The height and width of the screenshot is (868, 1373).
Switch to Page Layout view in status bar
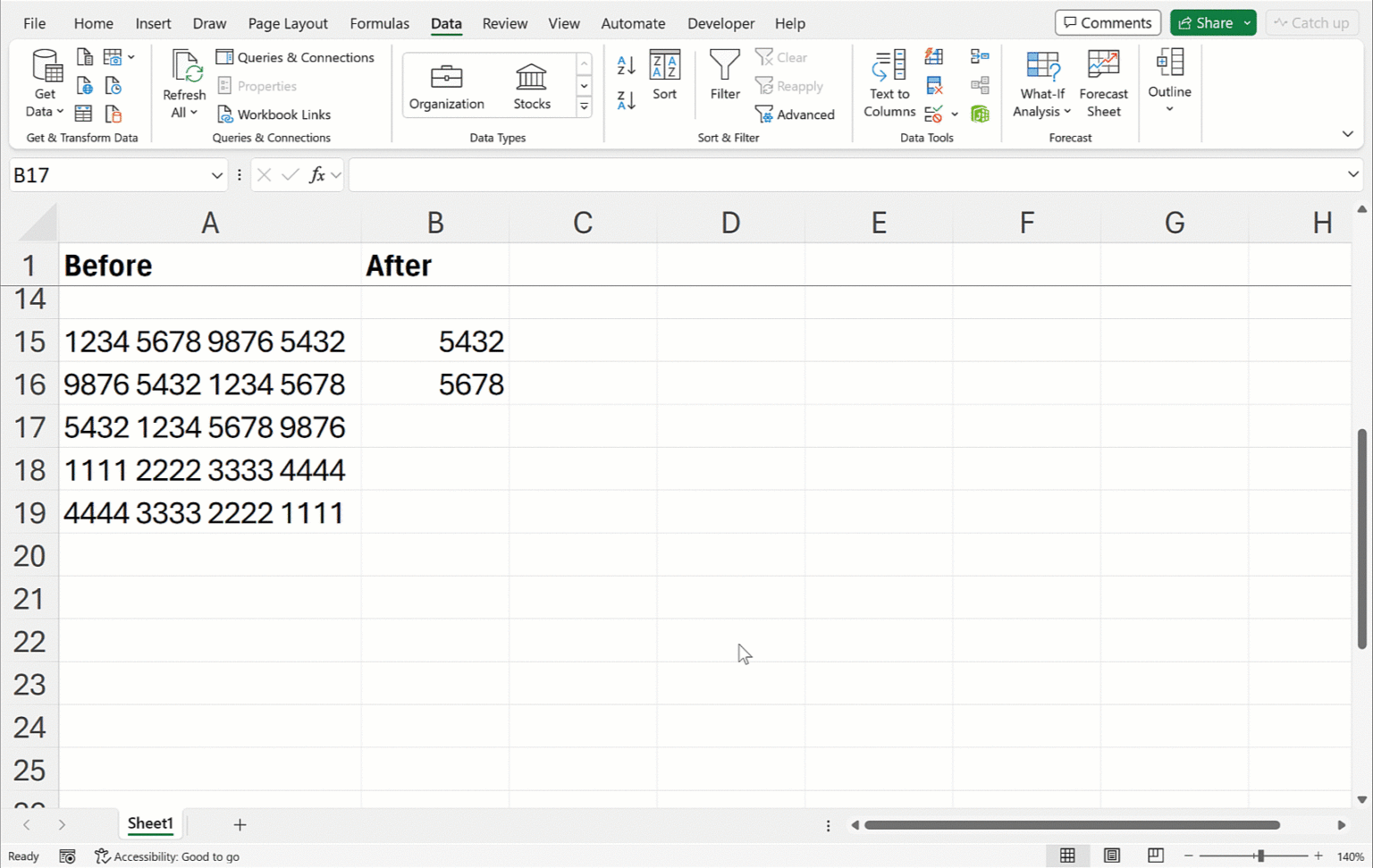point(1111,855)
